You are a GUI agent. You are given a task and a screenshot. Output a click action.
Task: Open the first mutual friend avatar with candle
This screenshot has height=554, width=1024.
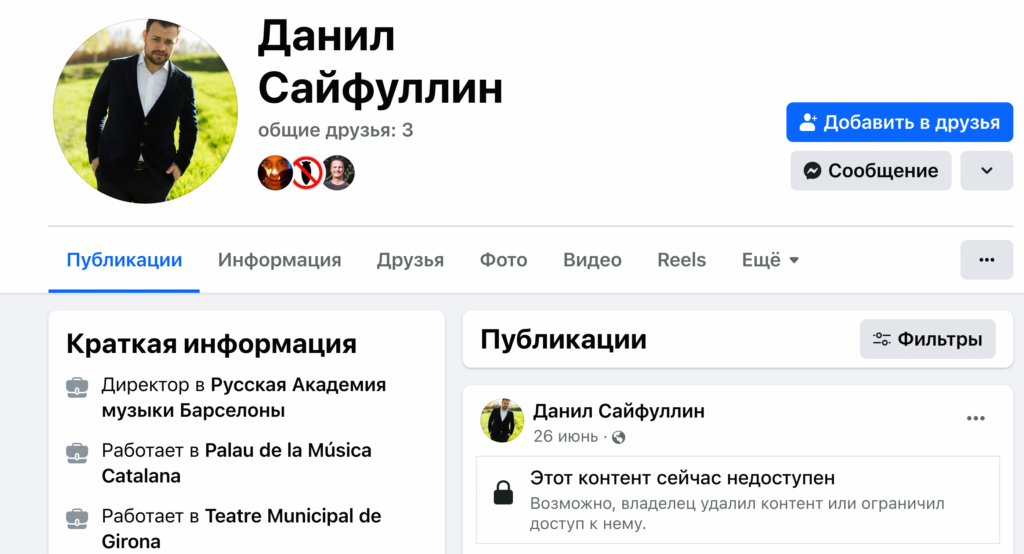pyautogui.click(x=274, y=172)
